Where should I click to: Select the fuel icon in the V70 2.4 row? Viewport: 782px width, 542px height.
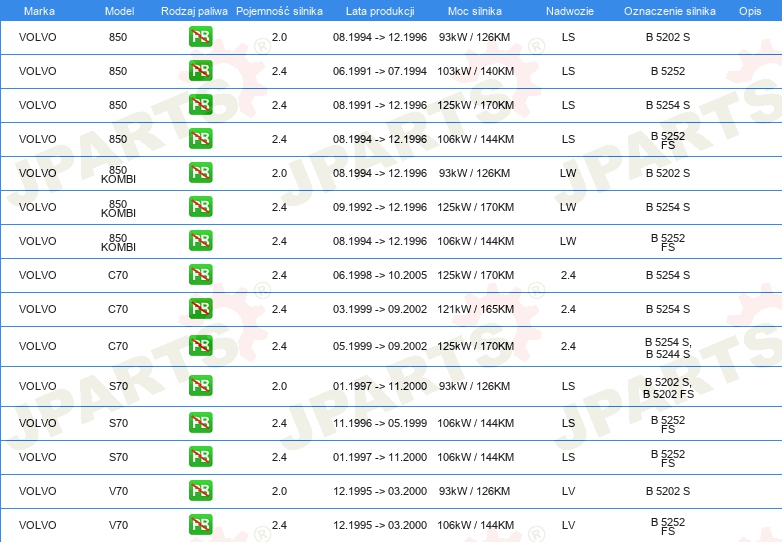[200, 524]
